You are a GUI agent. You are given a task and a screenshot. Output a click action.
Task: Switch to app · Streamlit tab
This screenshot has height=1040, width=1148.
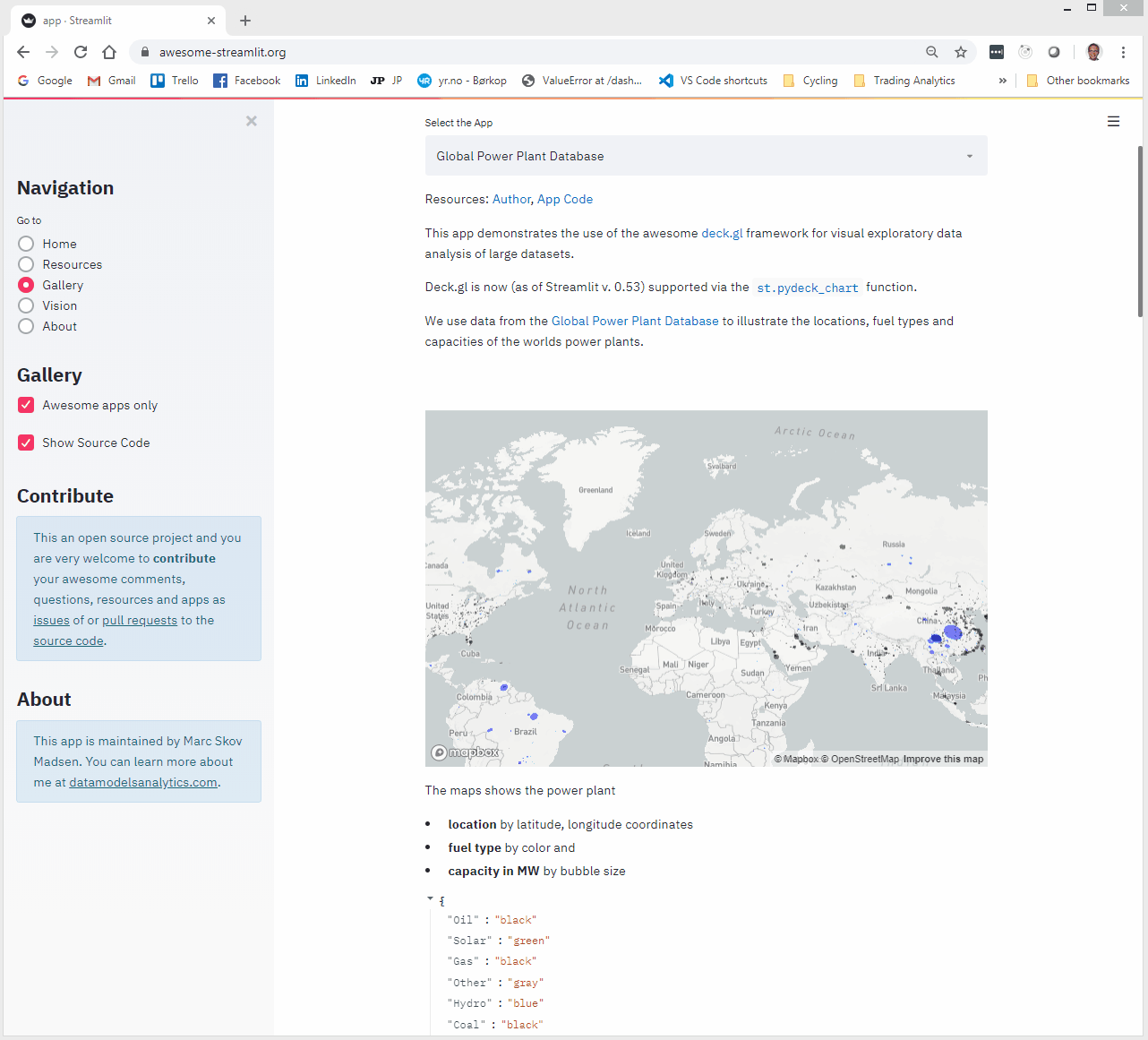coord(116,21)
